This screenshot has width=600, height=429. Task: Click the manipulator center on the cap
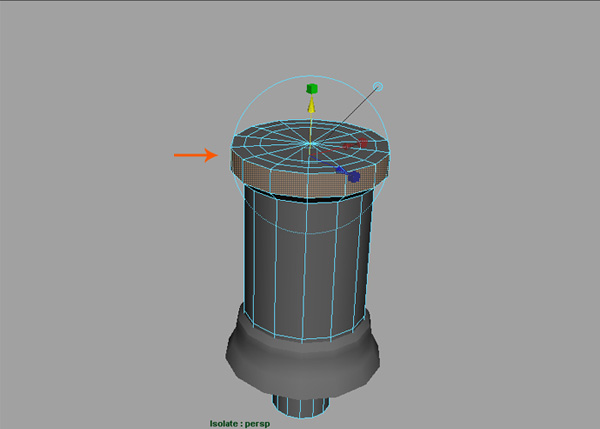[312, 145]
